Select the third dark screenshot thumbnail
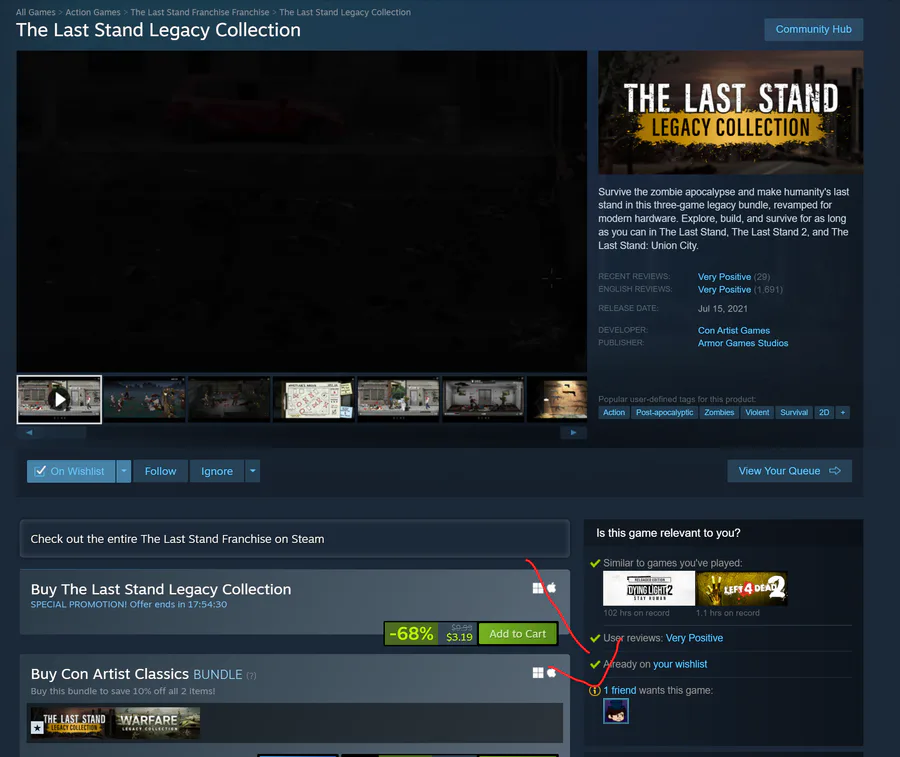 click(229, 399)
